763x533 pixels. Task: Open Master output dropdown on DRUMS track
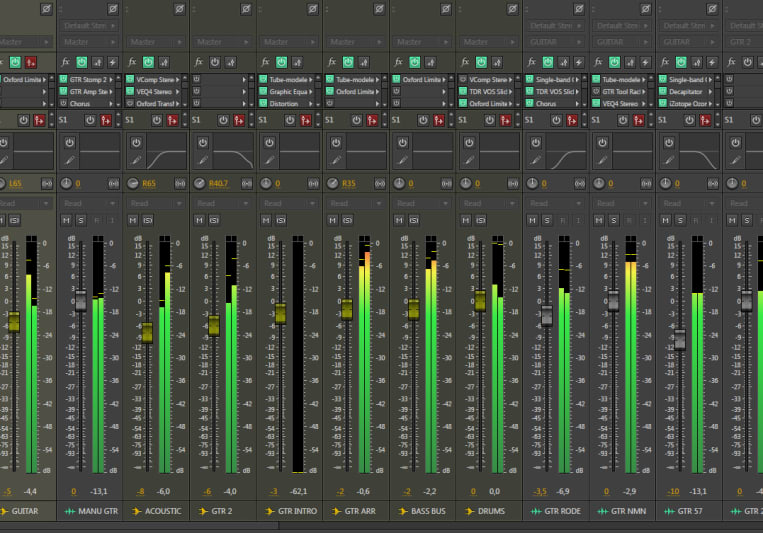(489, 42)
